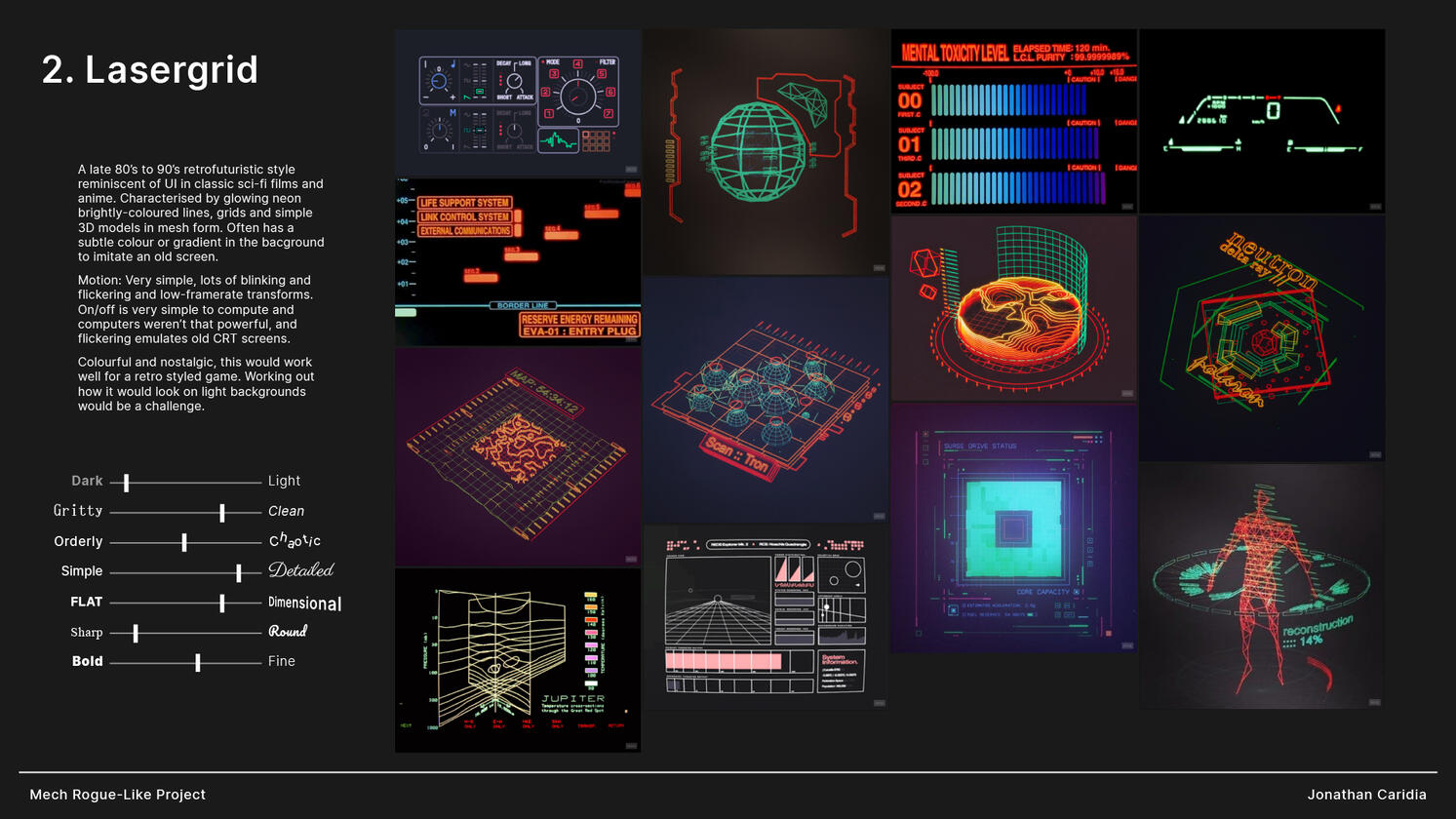
Task: Click the Mech Rogue-Like Project footer text
Action: coord(118,795)
